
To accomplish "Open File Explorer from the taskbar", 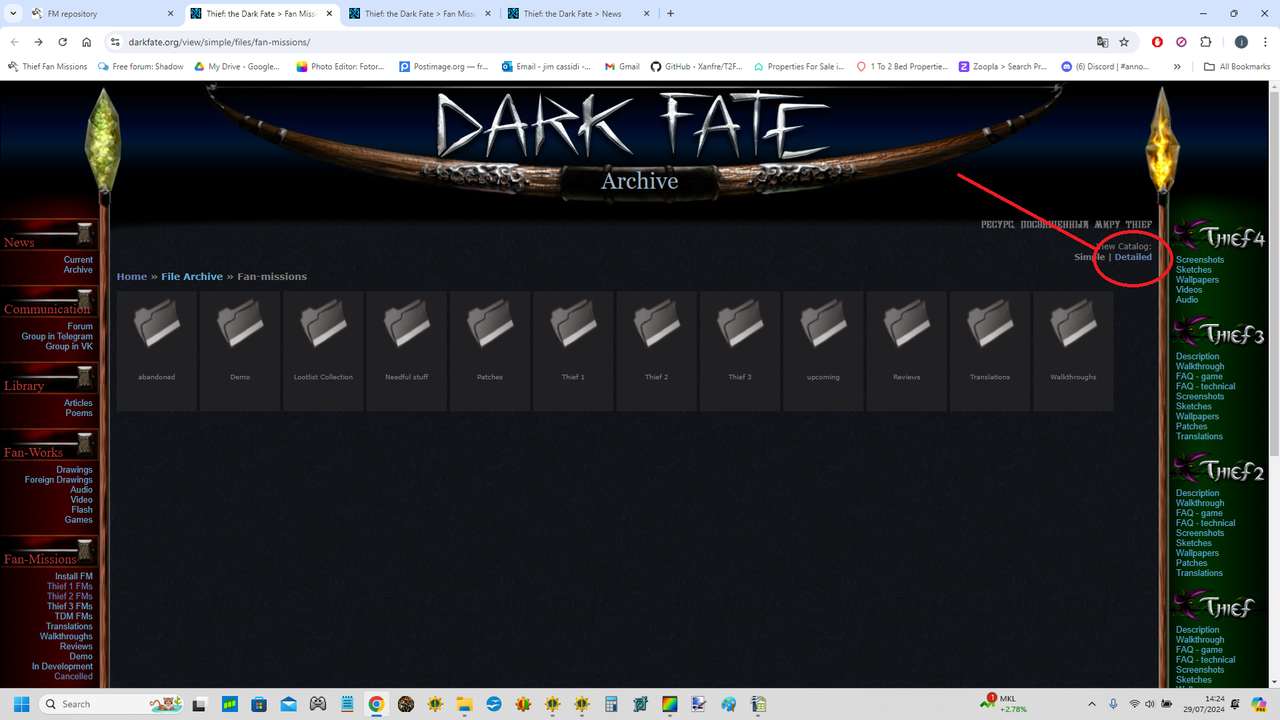I will 464,704.
